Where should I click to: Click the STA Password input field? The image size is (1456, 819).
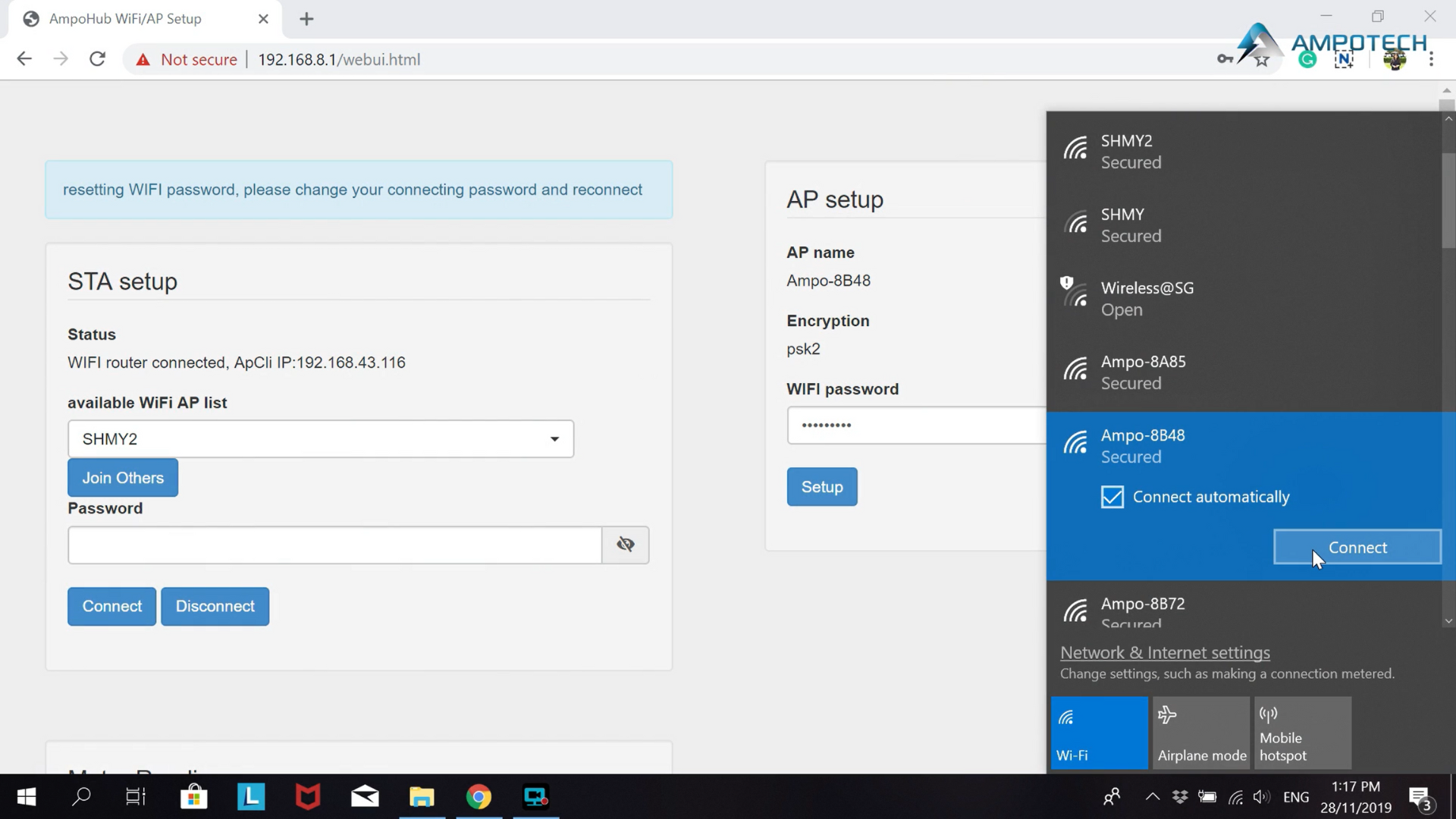[334, 545]
